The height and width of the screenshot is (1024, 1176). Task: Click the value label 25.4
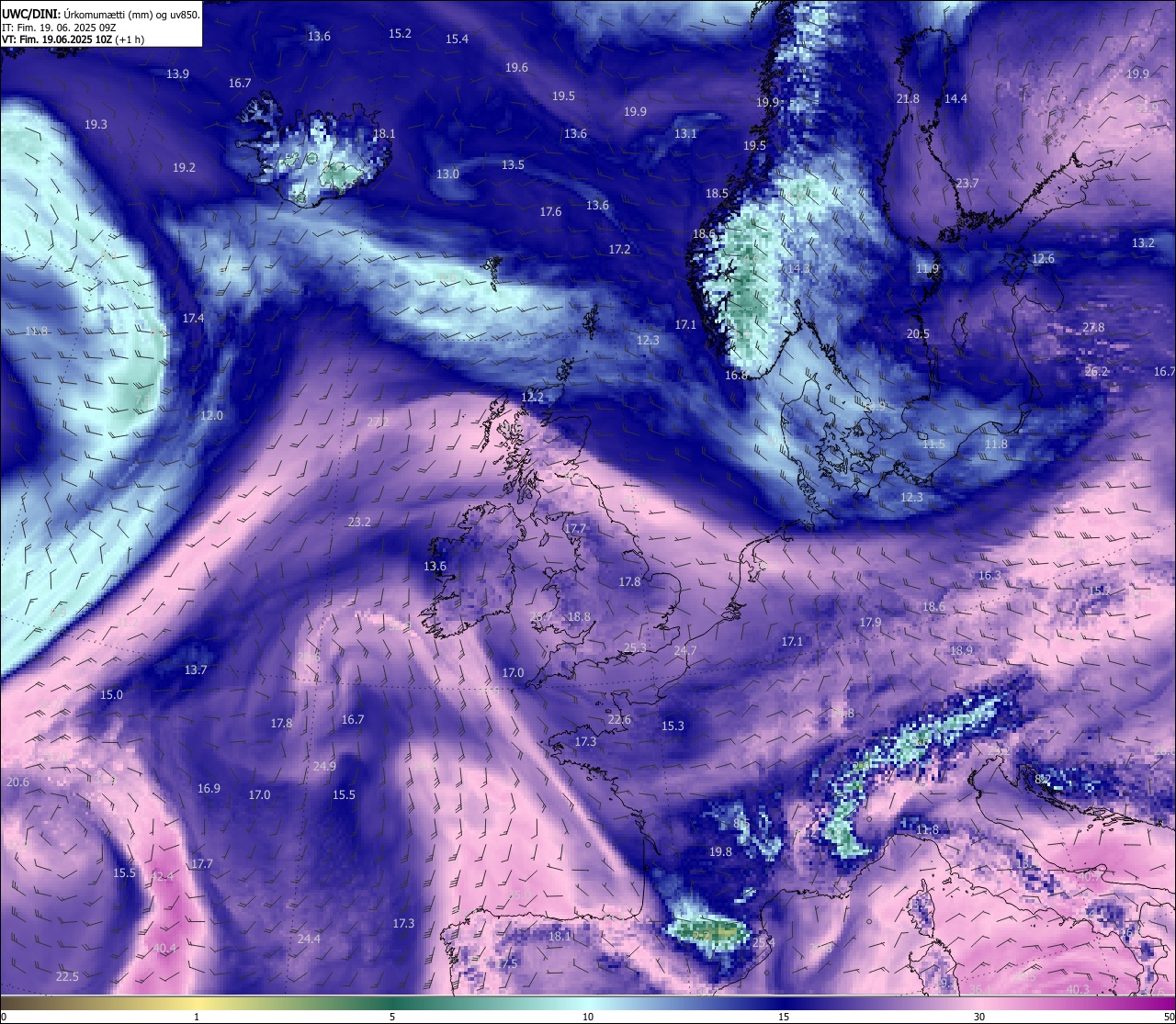[763, 941]
